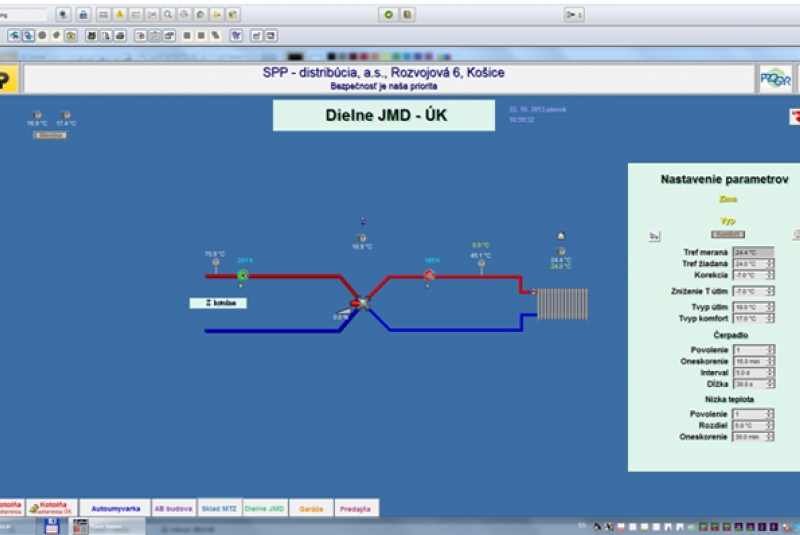Screen dimensions: 800x535
Task: Click the yellow Vyp status text
Action: coord(728,221)
